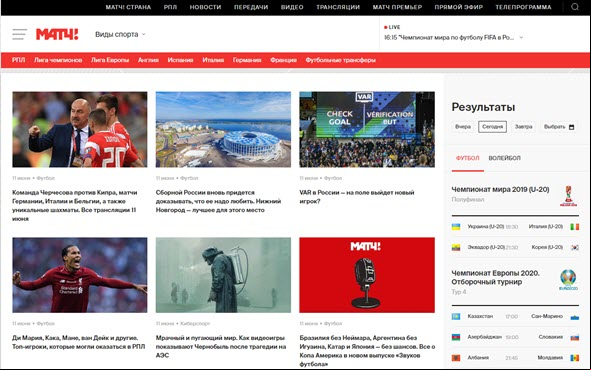The image size is (591, 370).
Task: Click the search magnifier icon
Action: [x=574, y=7]
